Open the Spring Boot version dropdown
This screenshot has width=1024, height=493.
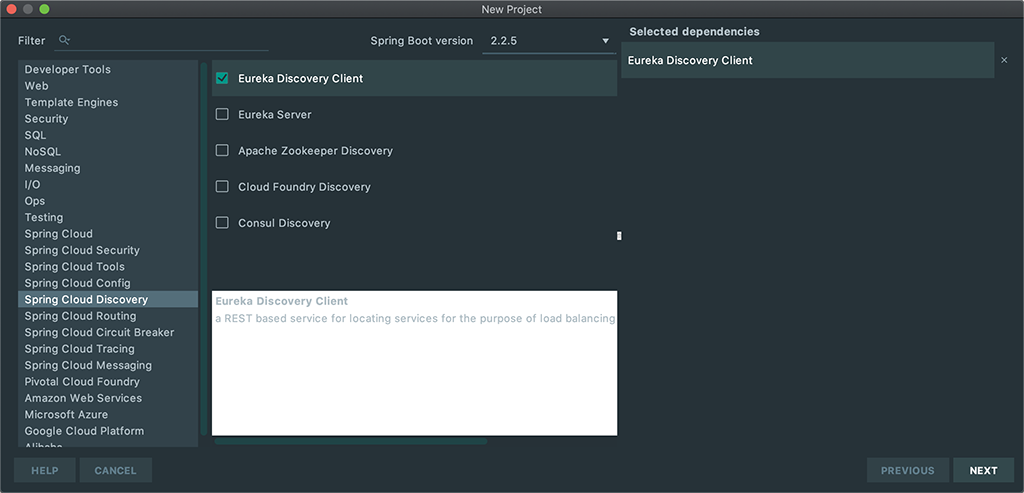click(x=548, y=41)
